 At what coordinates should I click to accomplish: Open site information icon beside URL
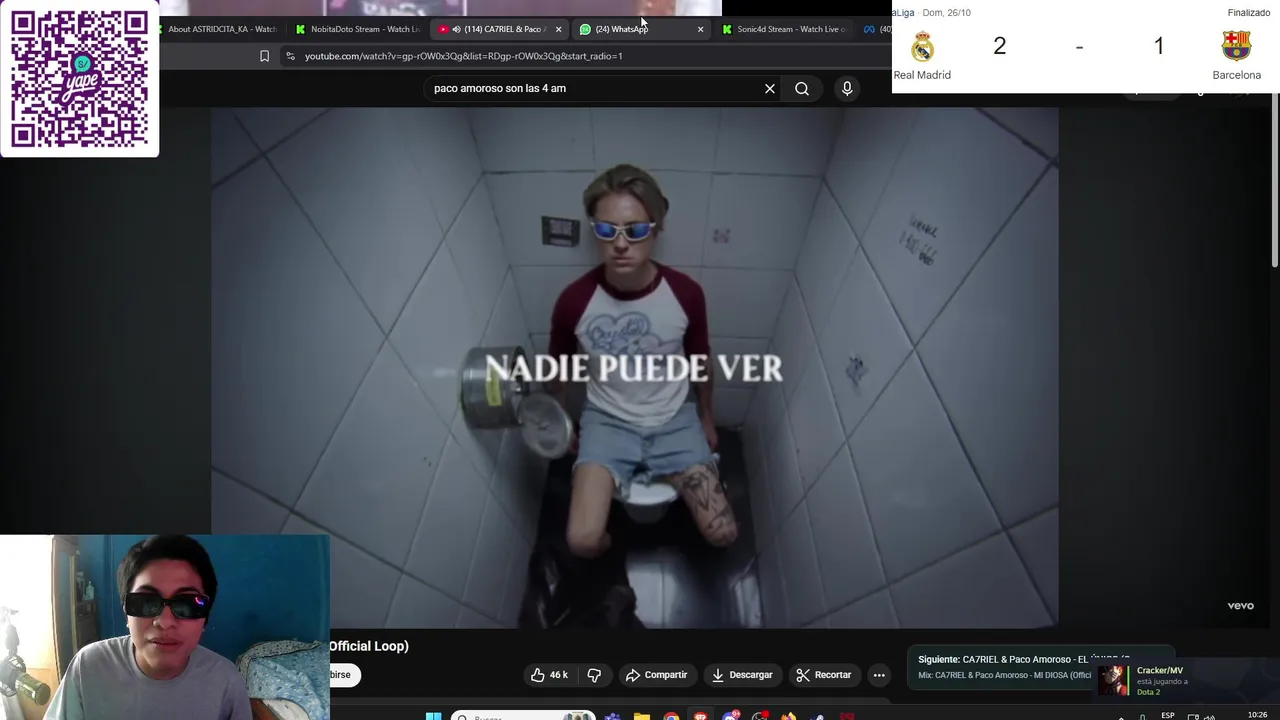290,56
